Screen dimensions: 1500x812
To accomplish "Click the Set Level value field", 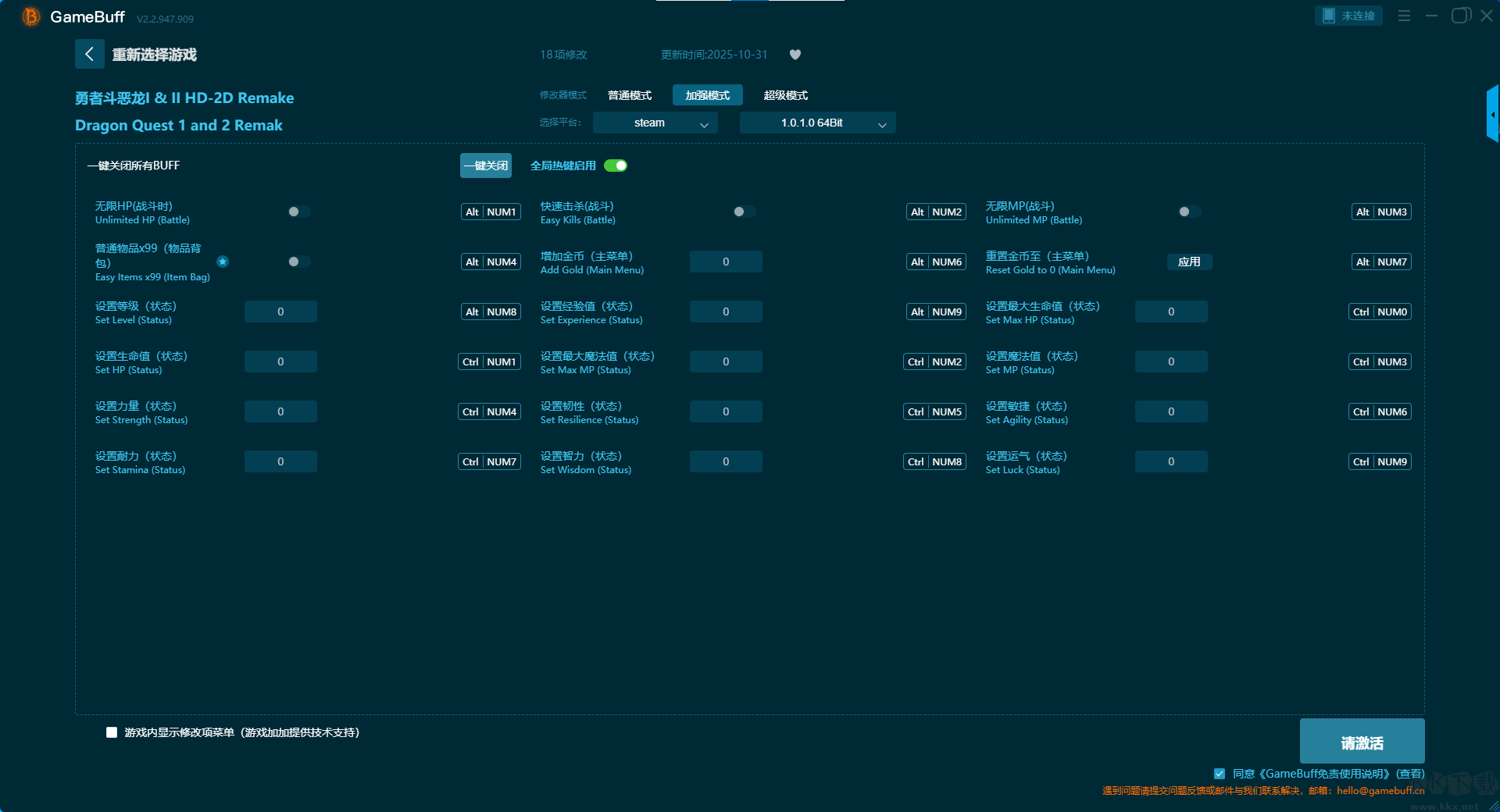I will 280,312.
